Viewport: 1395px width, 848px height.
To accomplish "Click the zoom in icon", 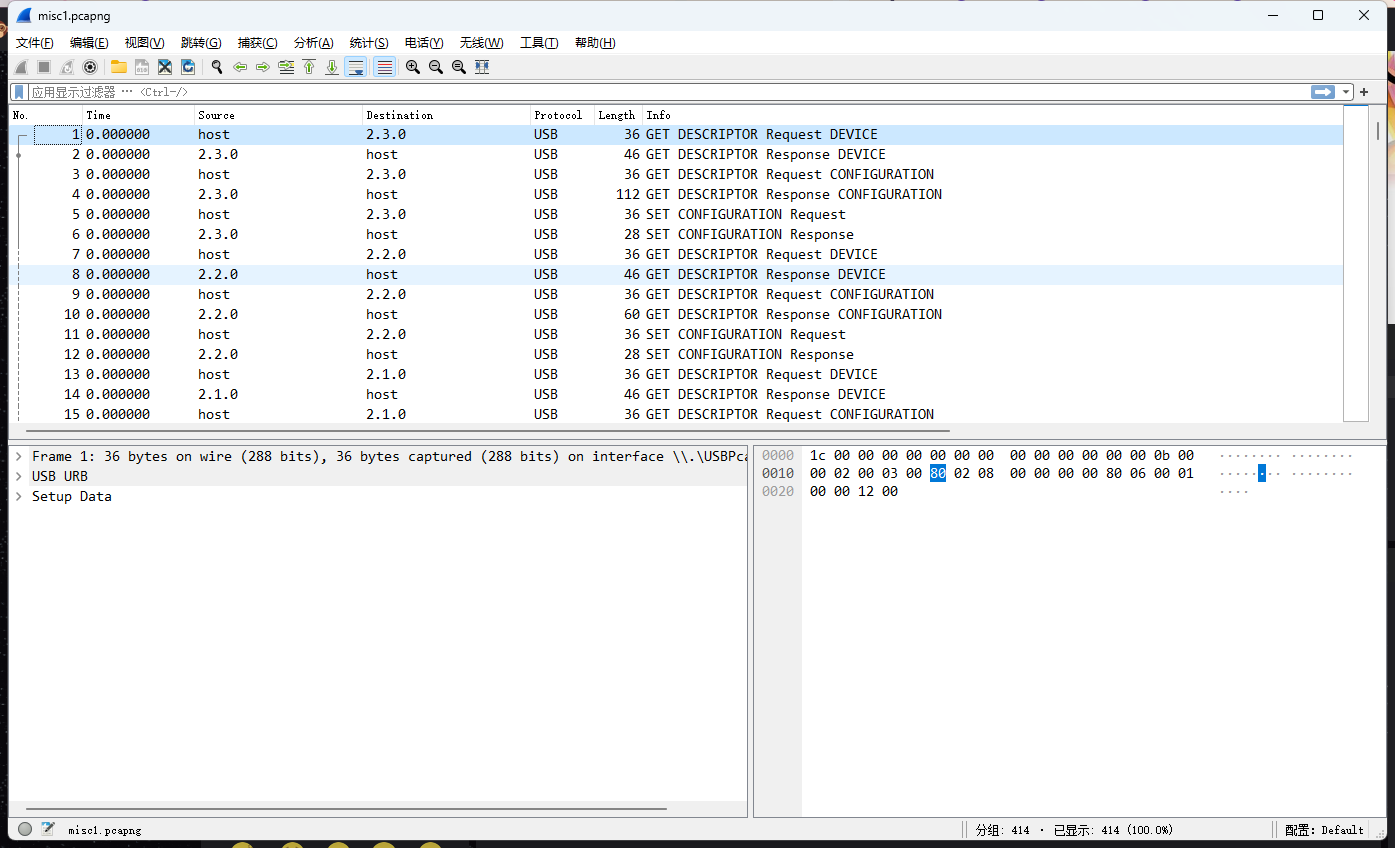I will click(x=412, y=67).
